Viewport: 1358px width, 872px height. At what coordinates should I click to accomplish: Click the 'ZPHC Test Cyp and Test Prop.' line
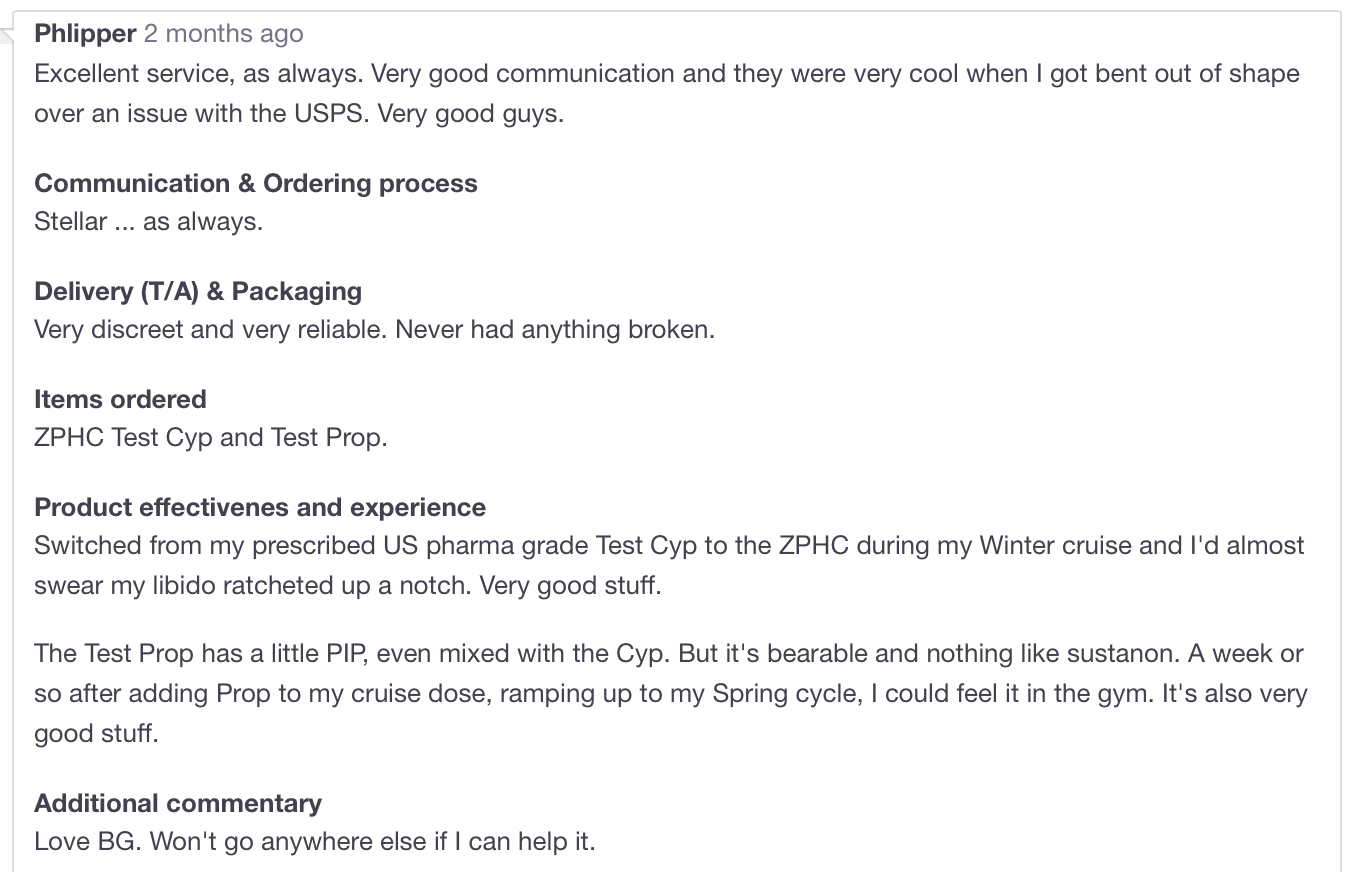click(210, 437)
